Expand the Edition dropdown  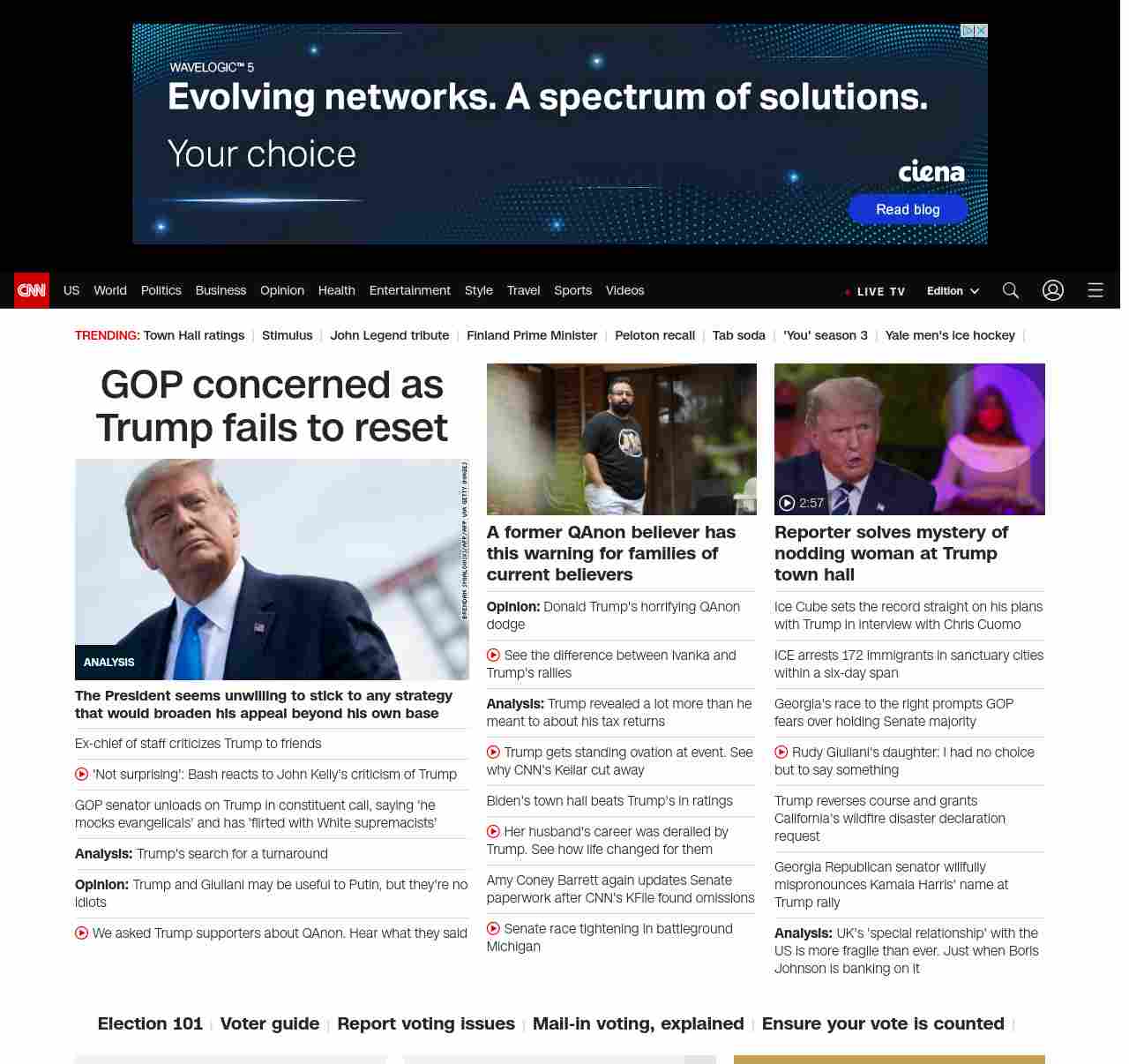953,291
